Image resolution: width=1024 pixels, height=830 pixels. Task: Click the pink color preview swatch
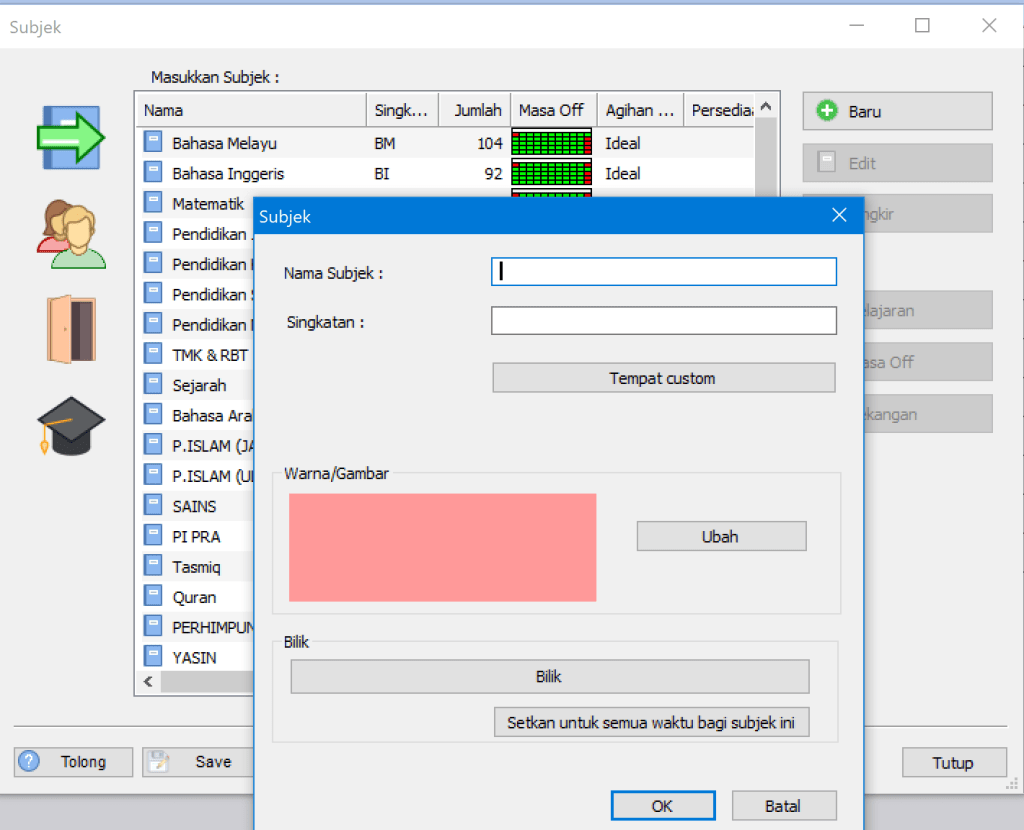point(442,547)
